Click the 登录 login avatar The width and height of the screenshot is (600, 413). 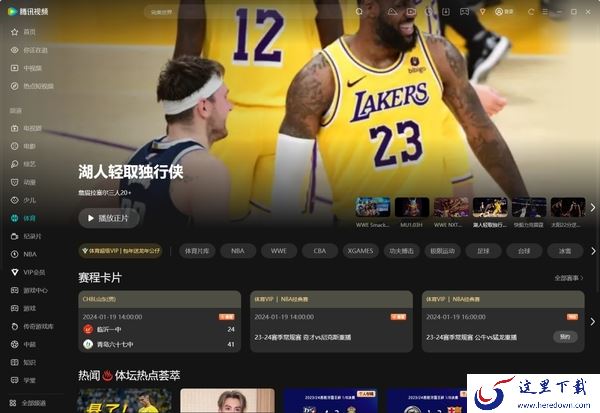click(504, 12)
